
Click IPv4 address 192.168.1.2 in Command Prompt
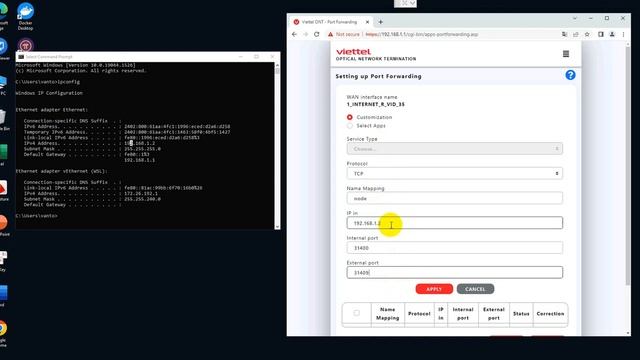(x=140, y=143)
